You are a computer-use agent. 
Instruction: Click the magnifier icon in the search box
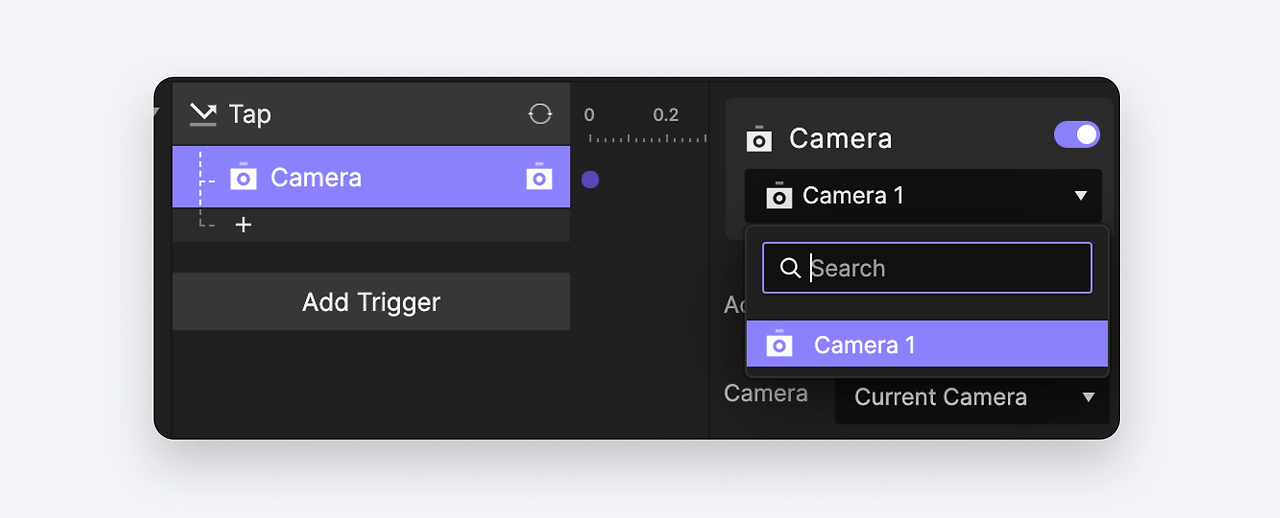[x=790, y=268]
